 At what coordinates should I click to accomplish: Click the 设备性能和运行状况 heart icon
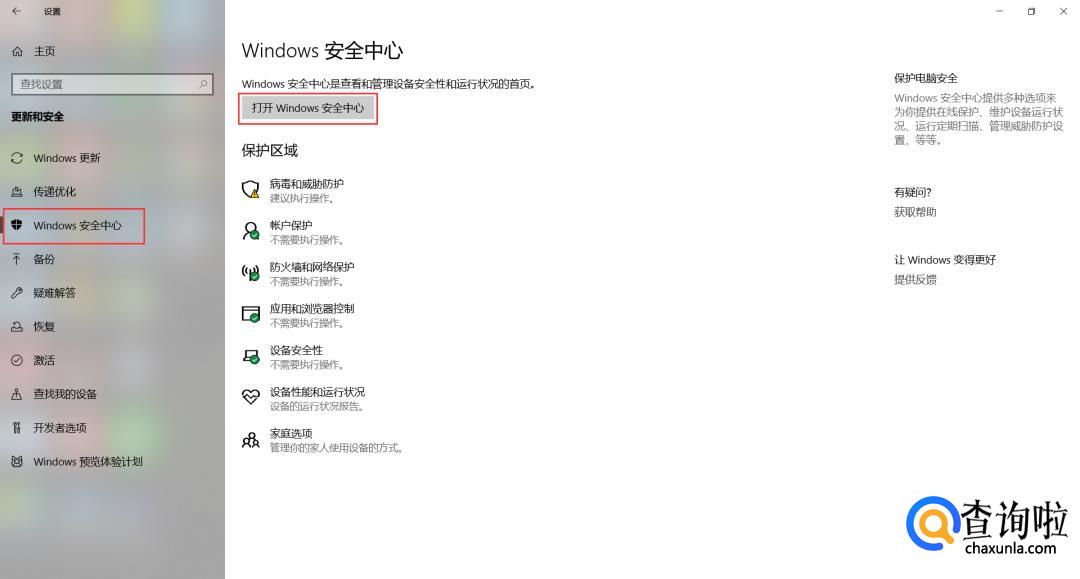click(251, 397)
